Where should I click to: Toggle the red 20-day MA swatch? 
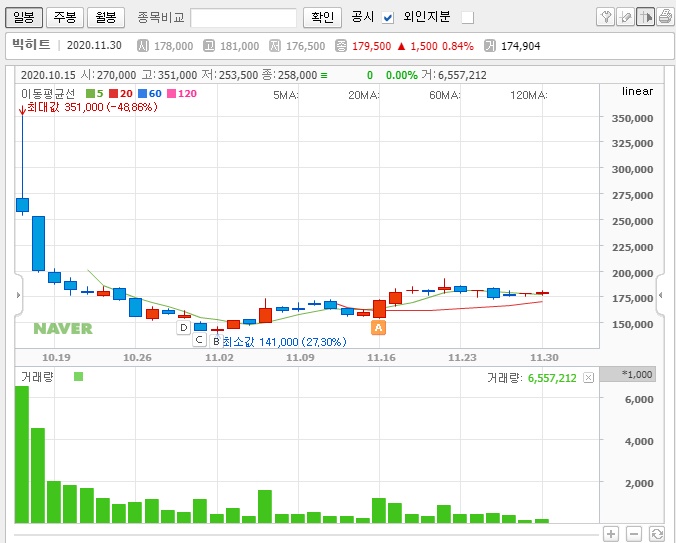point(113,94)
